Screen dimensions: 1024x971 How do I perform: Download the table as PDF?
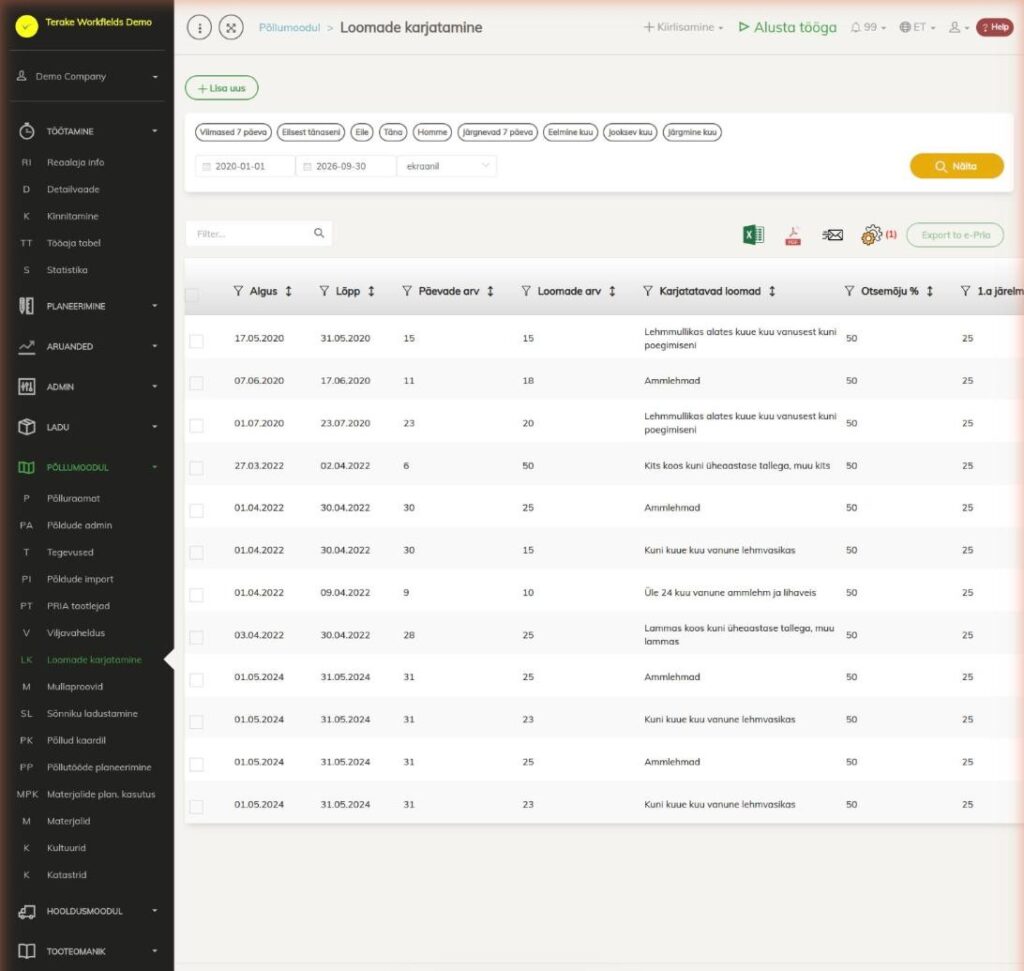click(793, 235)
